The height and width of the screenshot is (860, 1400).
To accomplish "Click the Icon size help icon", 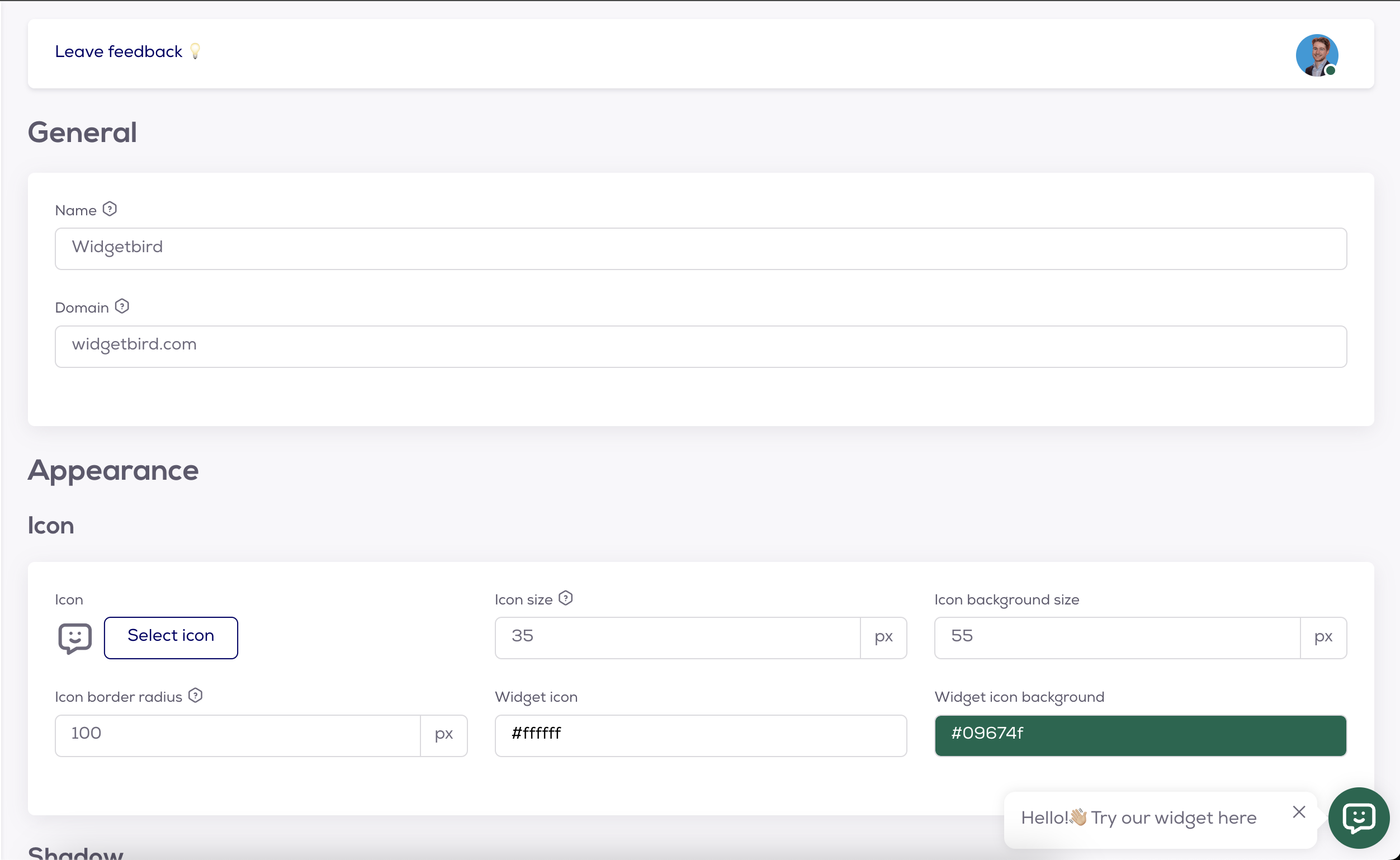I will [x=565, y=598].
